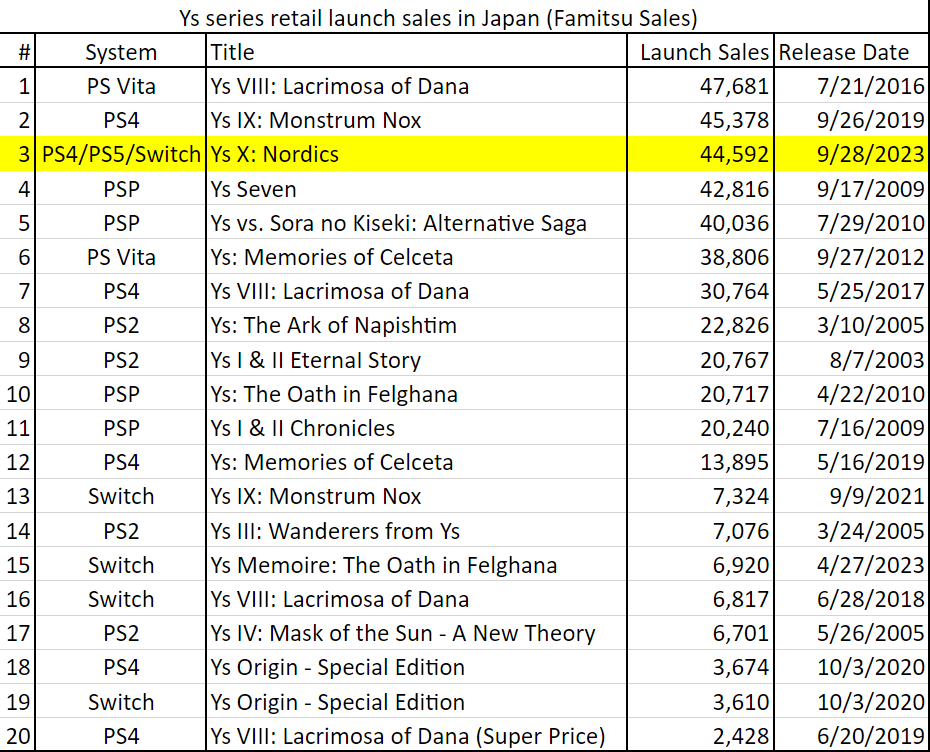
Task: Click the Ys Seven title cell
Action: [253, 189]
